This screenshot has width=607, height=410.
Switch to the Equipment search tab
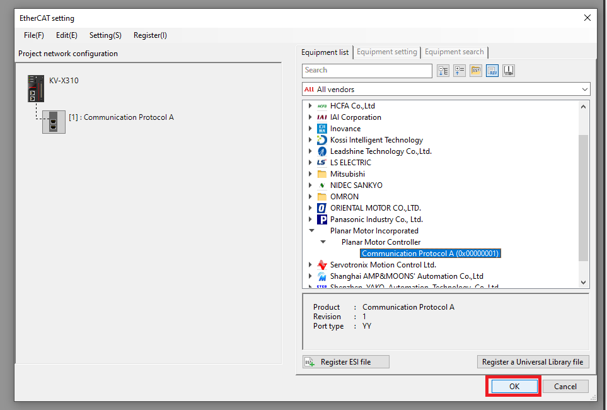pyautogui.click(x=454, y=52)
